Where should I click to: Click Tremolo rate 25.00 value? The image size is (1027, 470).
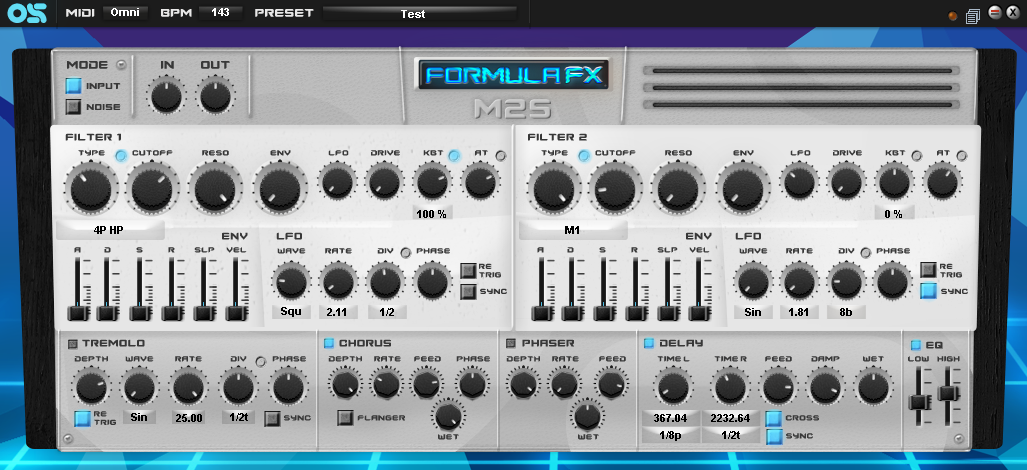pos(189,418)
